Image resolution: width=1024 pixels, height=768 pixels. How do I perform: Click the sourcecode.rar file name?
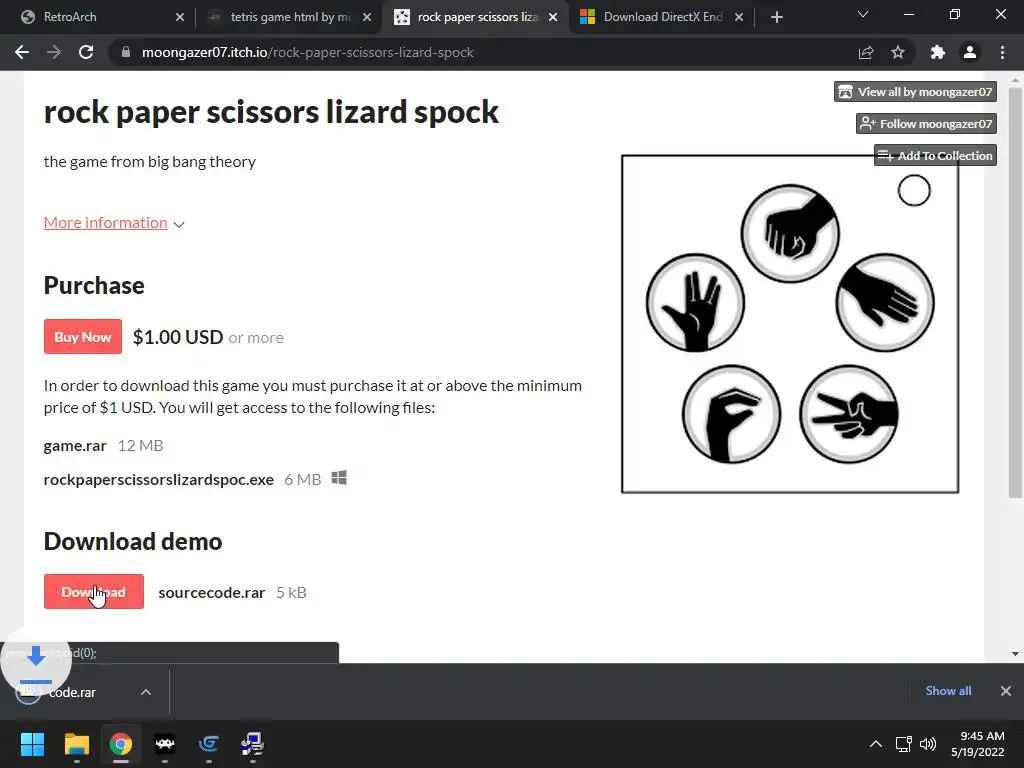pyautogui.click(x=212, y=592)
